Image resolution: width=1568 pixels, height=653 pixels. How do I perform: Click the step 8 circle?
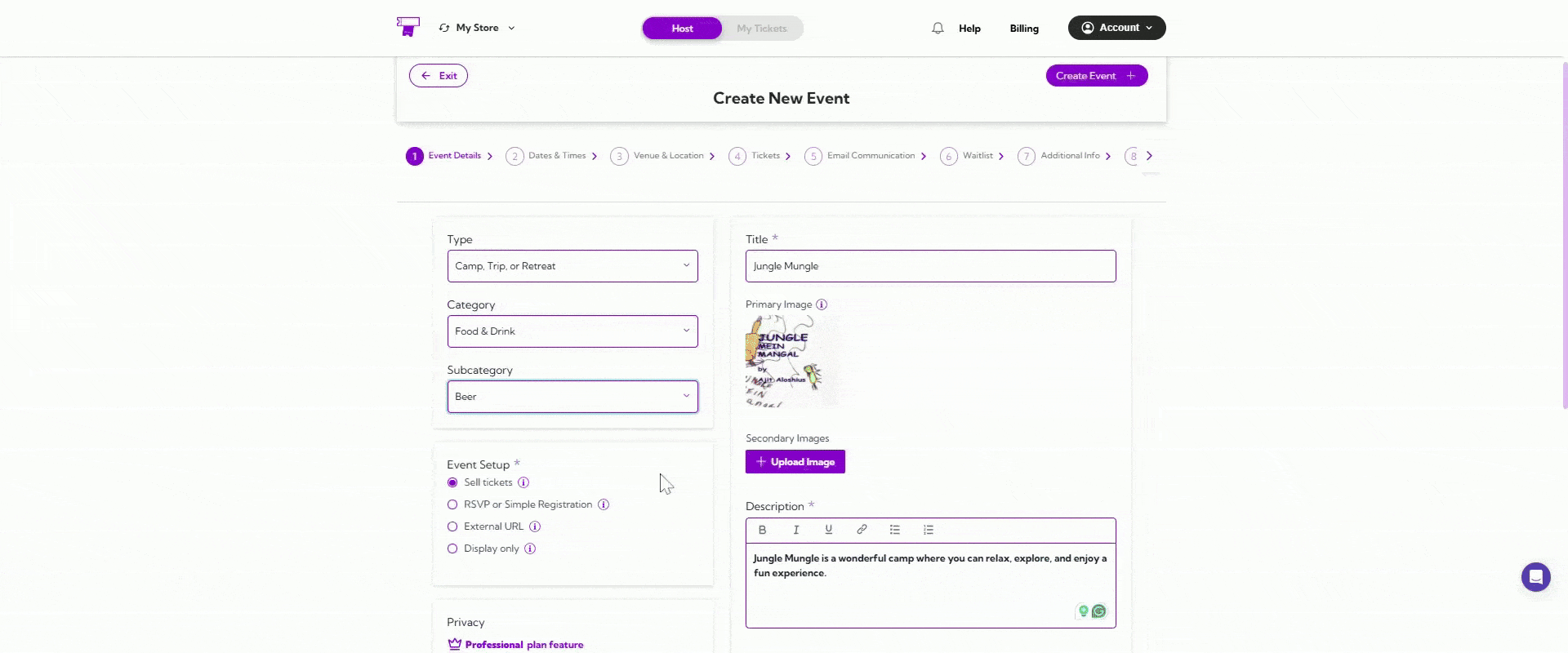coord(1133,156)
